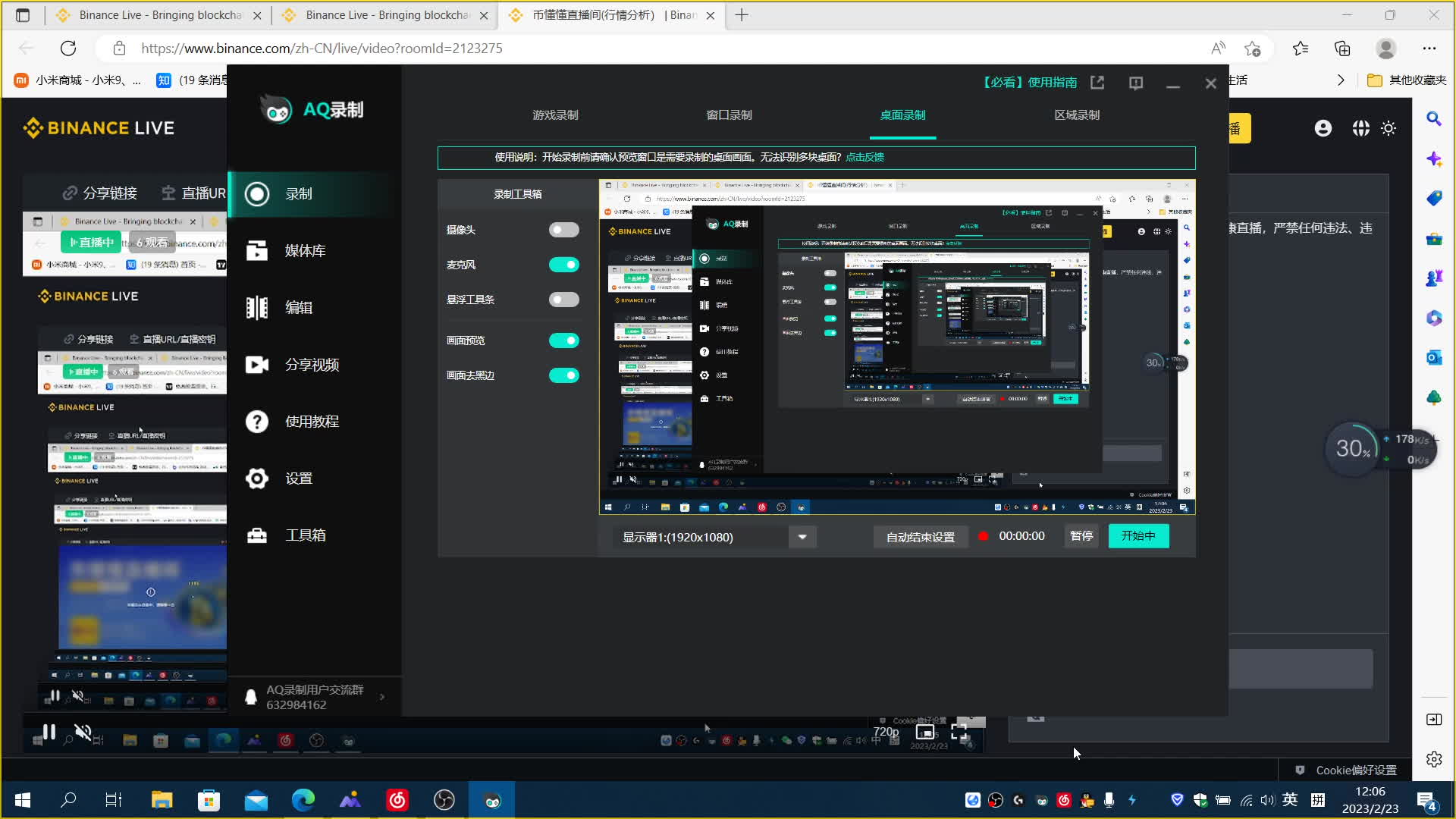Click the Binance Live globe language icon
Image resolution: width=1456 pixels, height=819 pixels.
(x=1360, y=128)
